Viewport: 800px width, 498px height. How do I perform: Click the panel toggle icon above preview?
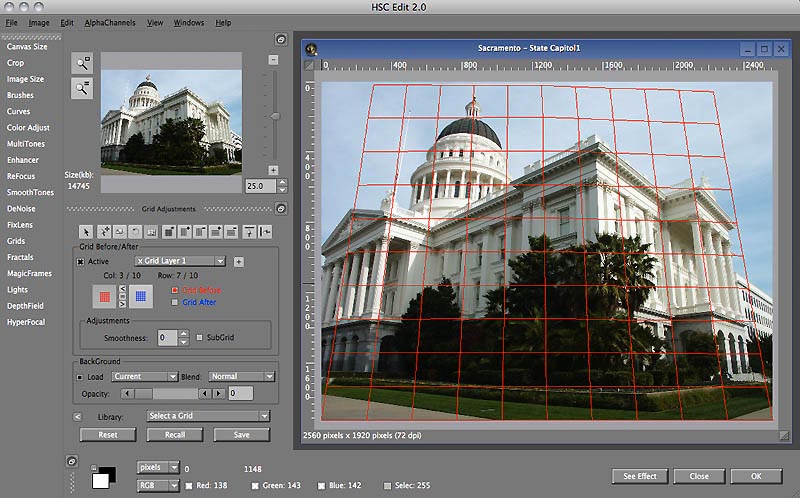point(281,39)
